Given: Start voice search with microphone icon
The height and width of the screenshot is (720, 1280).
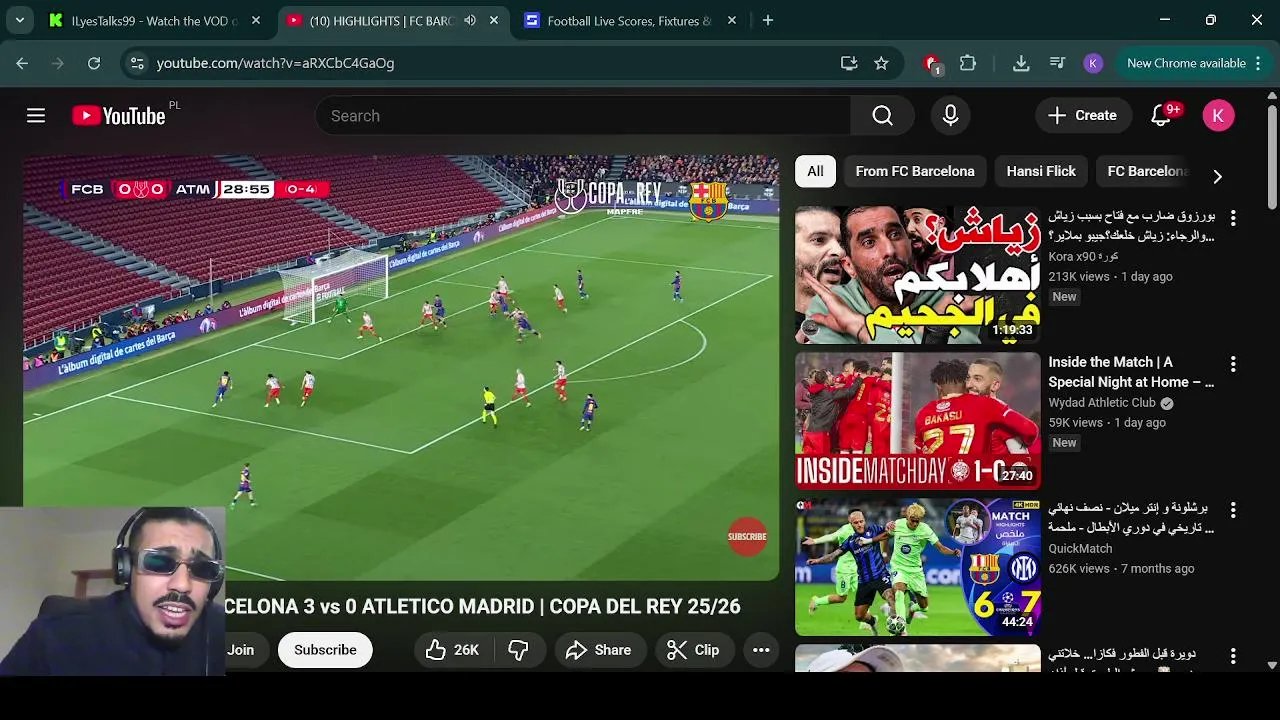Looking at the screenshot, I should point(950,116).
